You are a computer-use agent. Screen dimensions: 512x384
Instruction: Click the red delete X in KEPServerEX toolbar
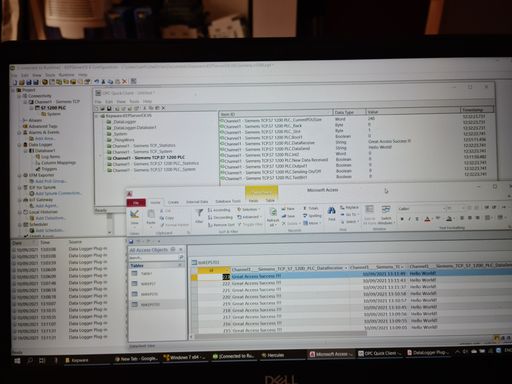pos(124,81)
